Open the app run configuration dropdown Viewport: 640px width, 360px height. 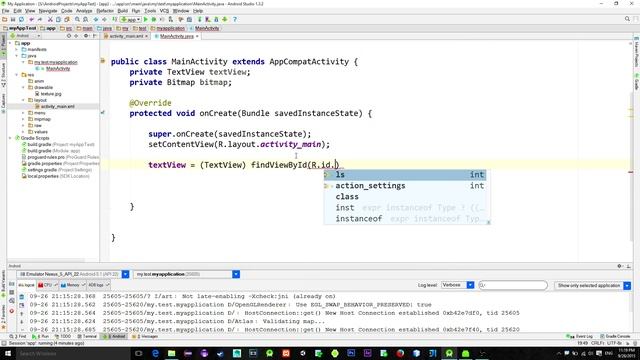click(131, 19)
